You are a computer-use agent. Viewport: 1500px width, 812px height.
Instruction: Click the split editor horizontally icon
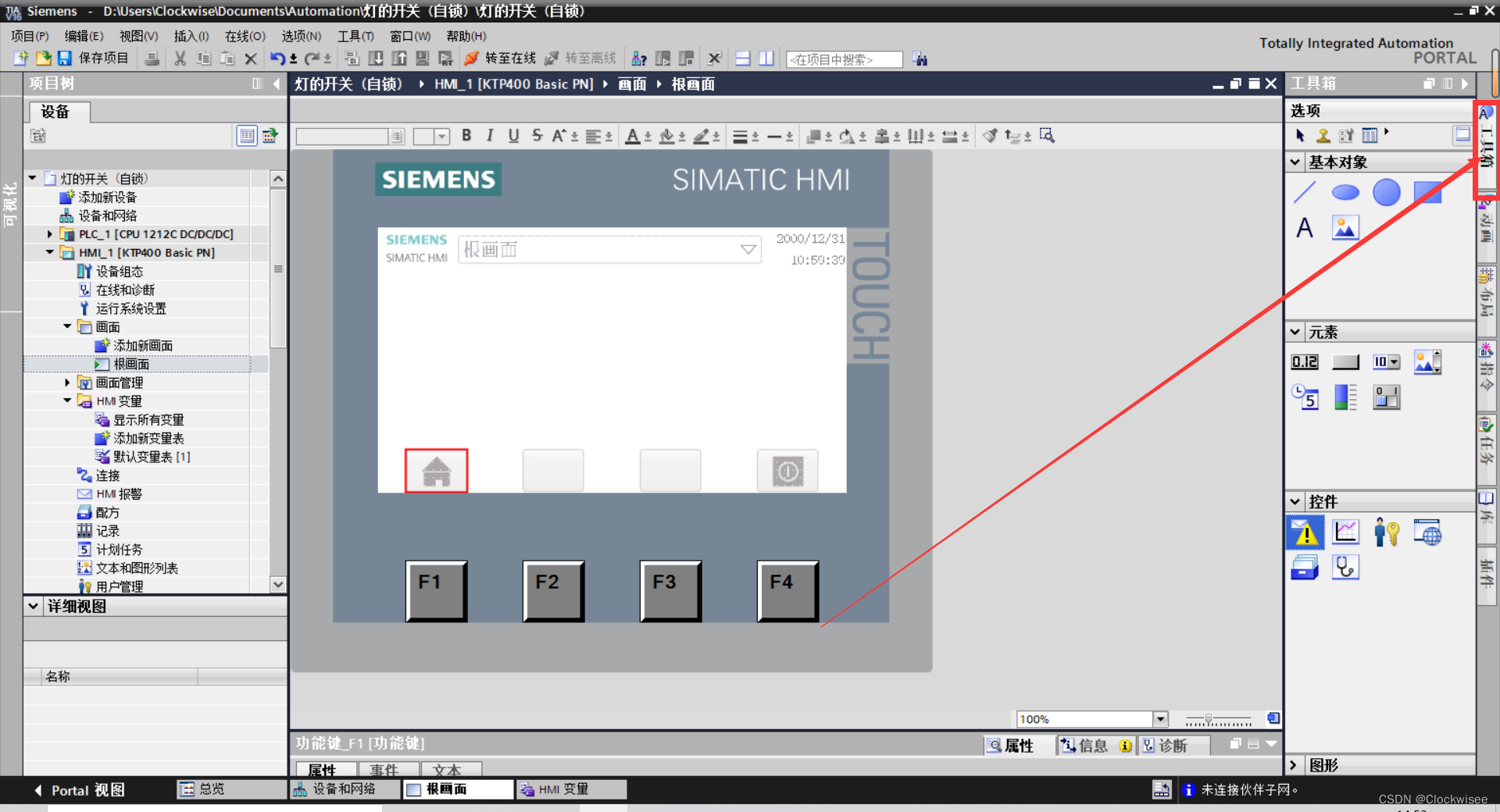[743, 59]
